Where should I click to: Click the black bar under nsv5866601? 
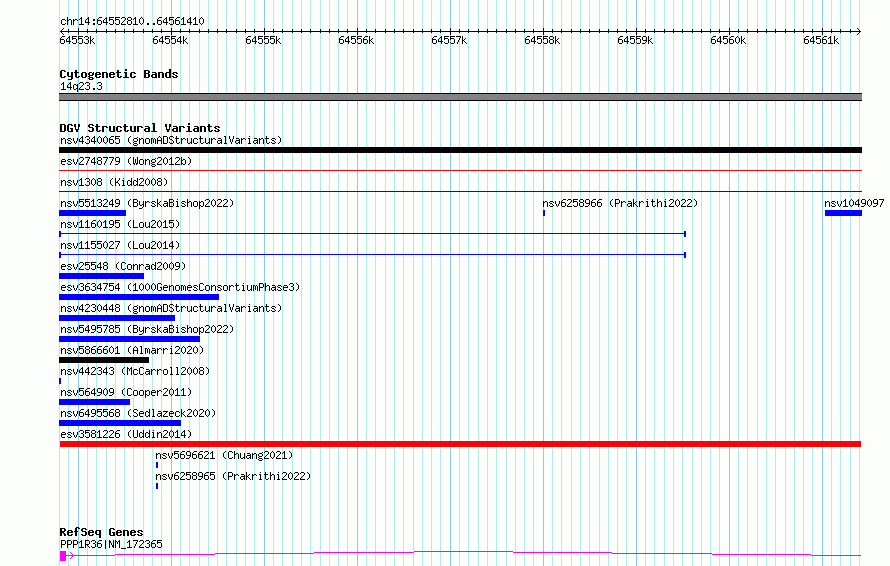click(104, 360)
